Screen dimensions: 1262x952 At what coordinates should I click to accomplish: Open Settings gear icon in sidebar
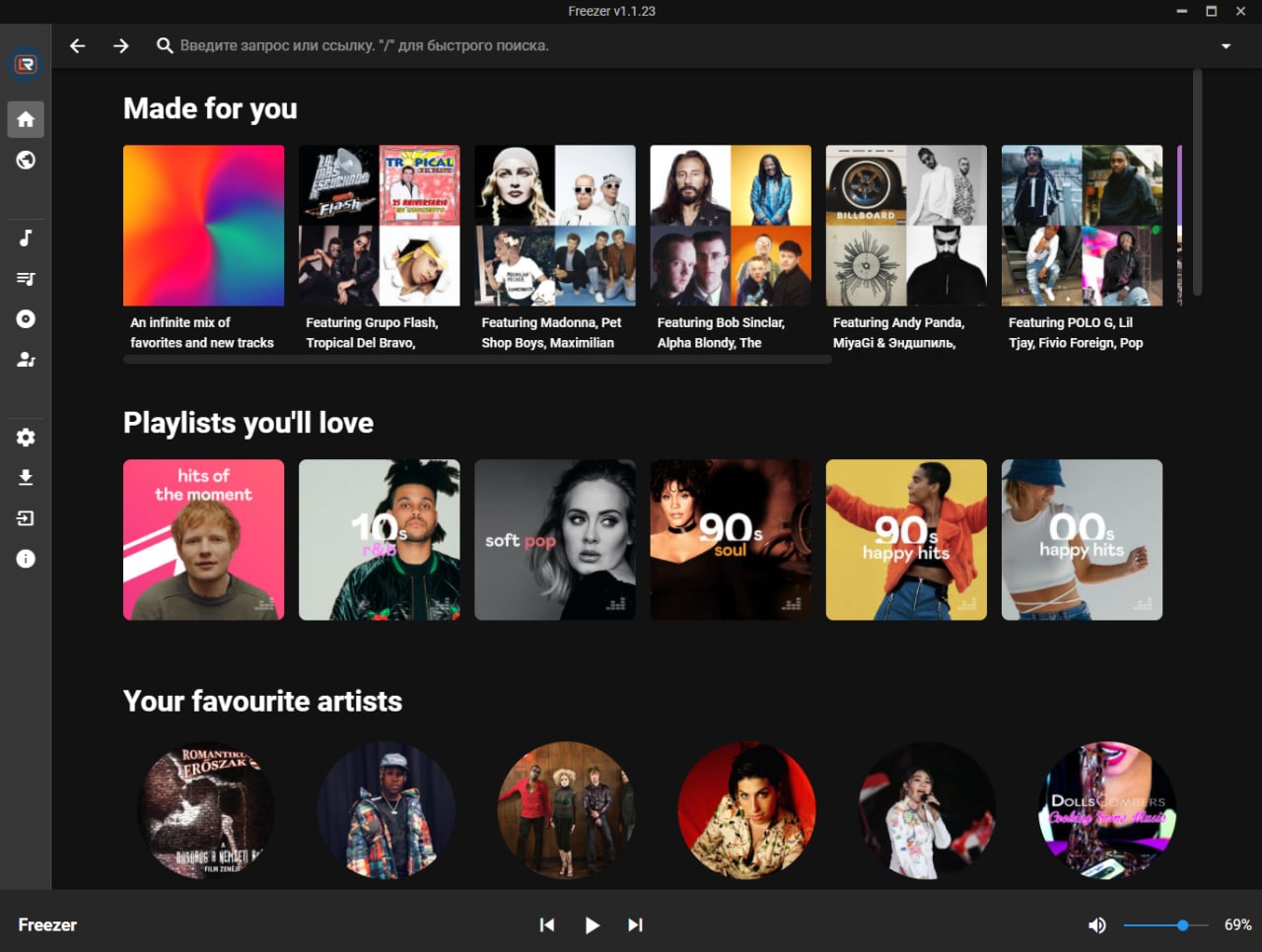pos(26,438)
